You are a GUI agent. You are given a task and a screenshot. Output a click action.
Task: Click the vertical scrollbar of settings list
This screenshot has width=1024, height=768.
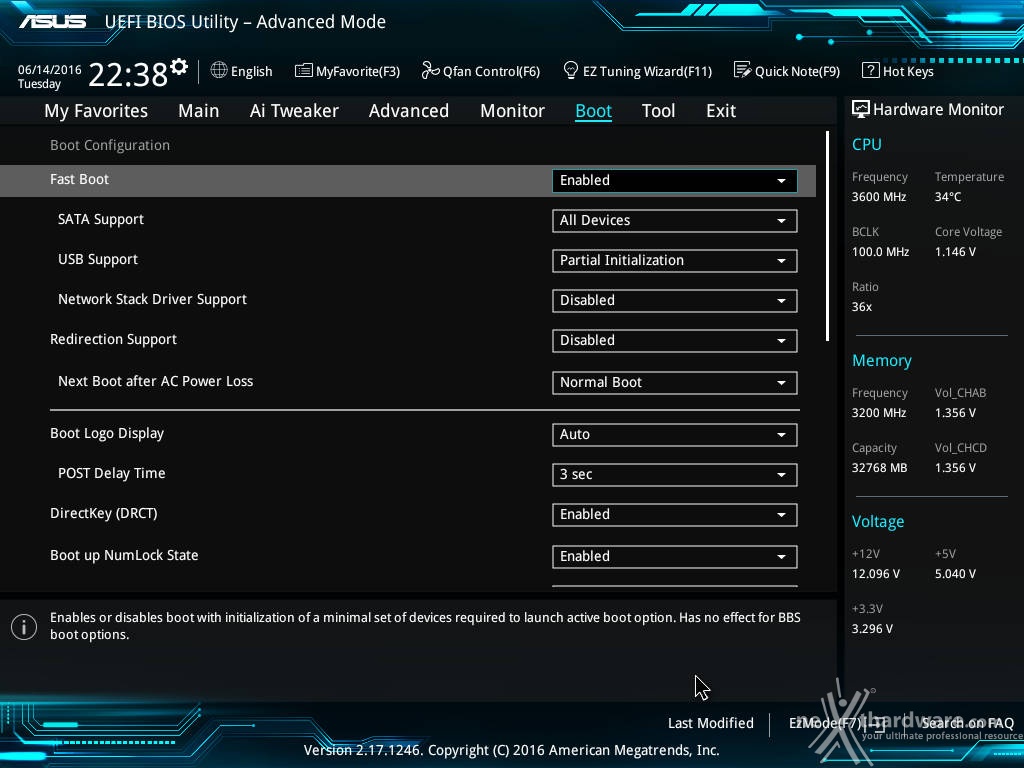[827, 236]
